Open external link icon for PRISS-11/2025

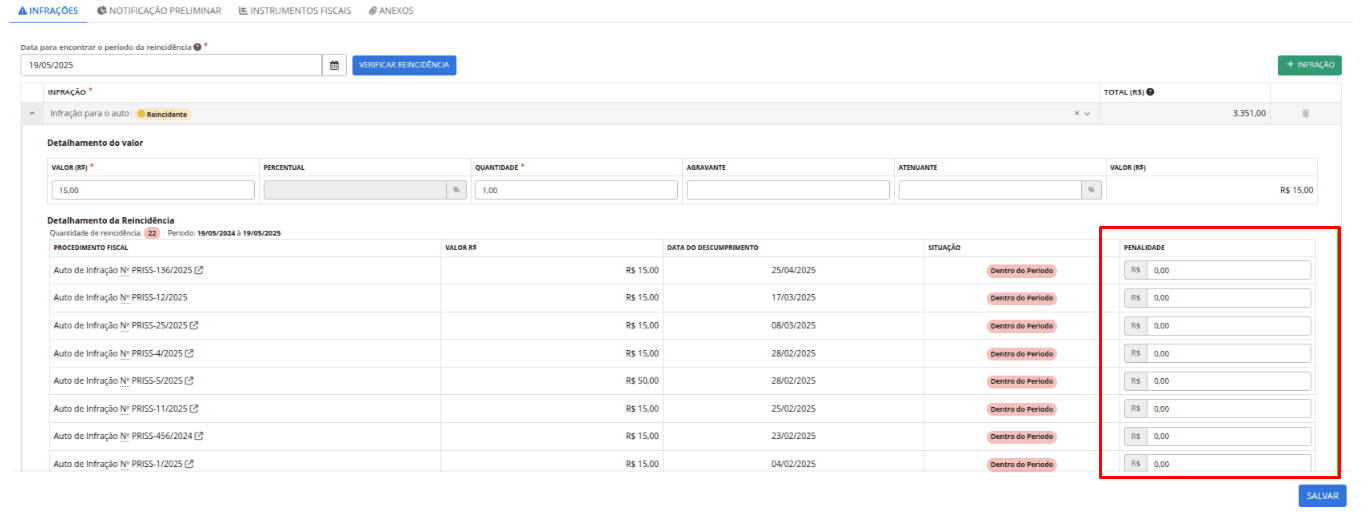pyautogui.click(x=194, y=408)
